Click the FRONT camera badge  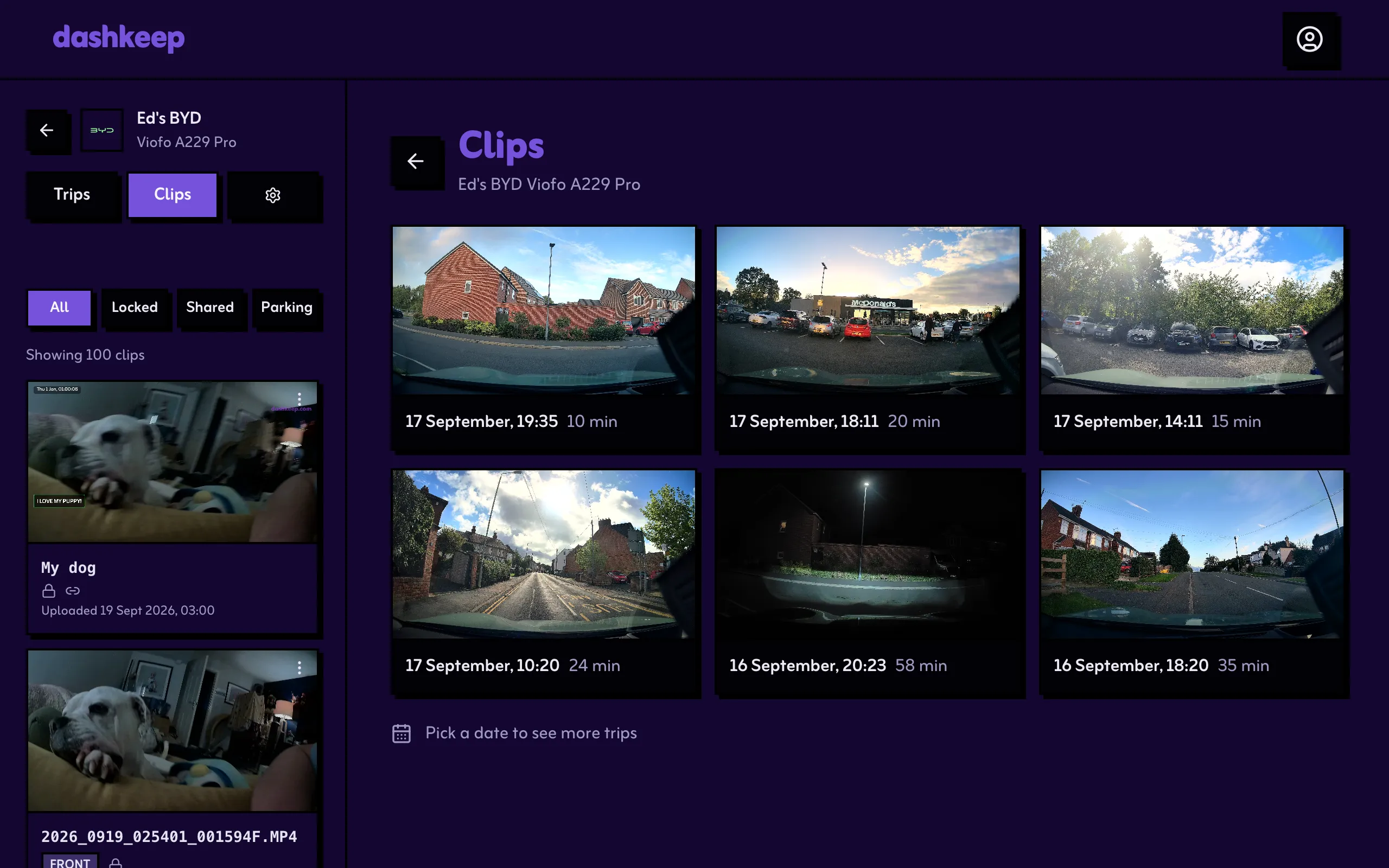pos(70,861)
